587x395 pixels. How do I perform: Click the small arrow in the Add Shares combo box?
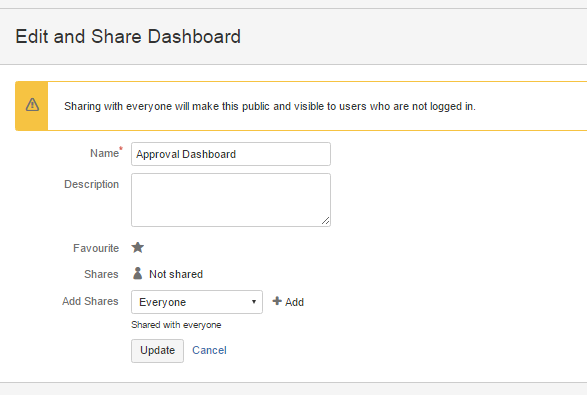pos(254,302)
